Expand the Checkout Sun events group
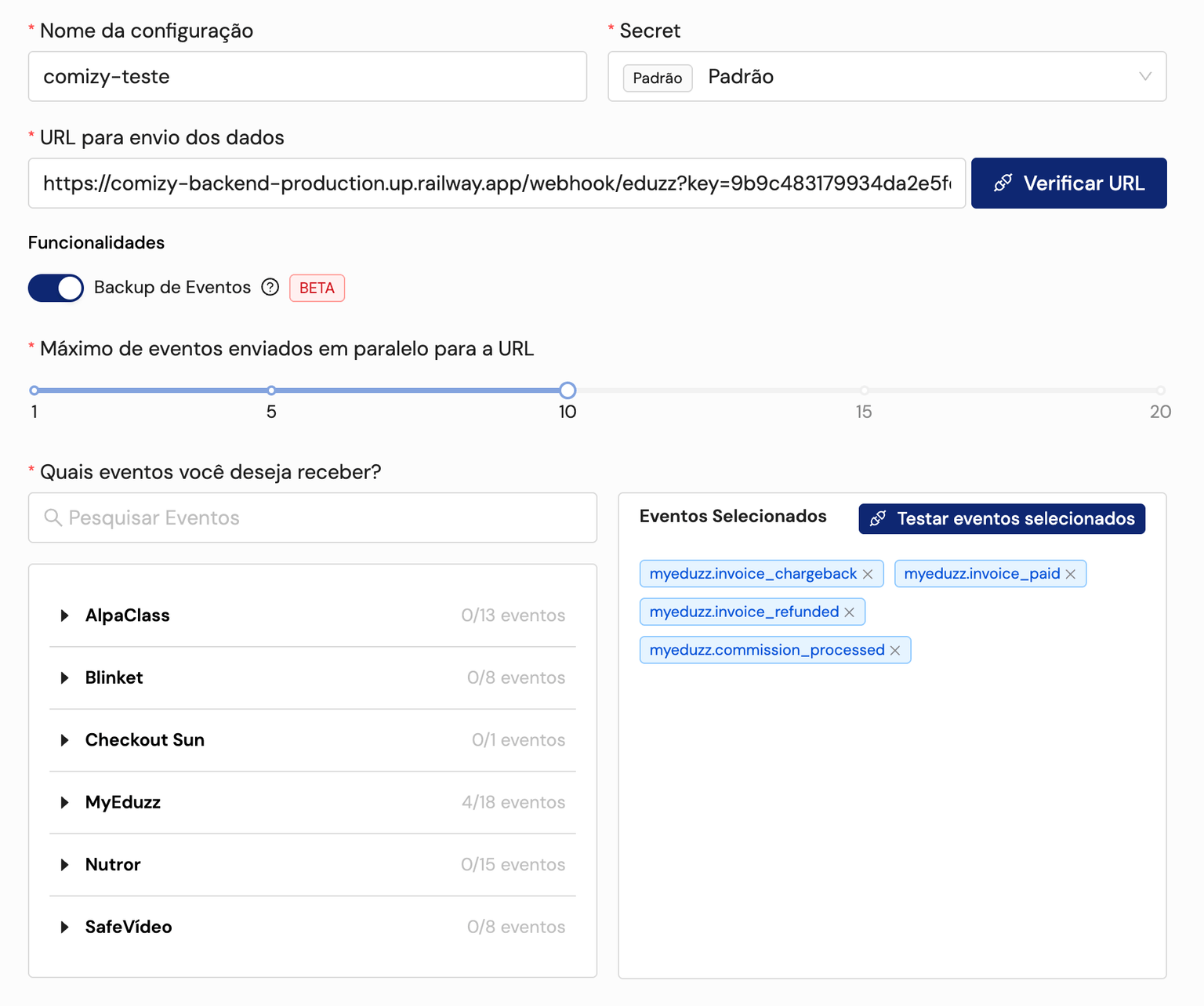The height and width of the screenshot is (1006, 1204). [x=65, y=740]
